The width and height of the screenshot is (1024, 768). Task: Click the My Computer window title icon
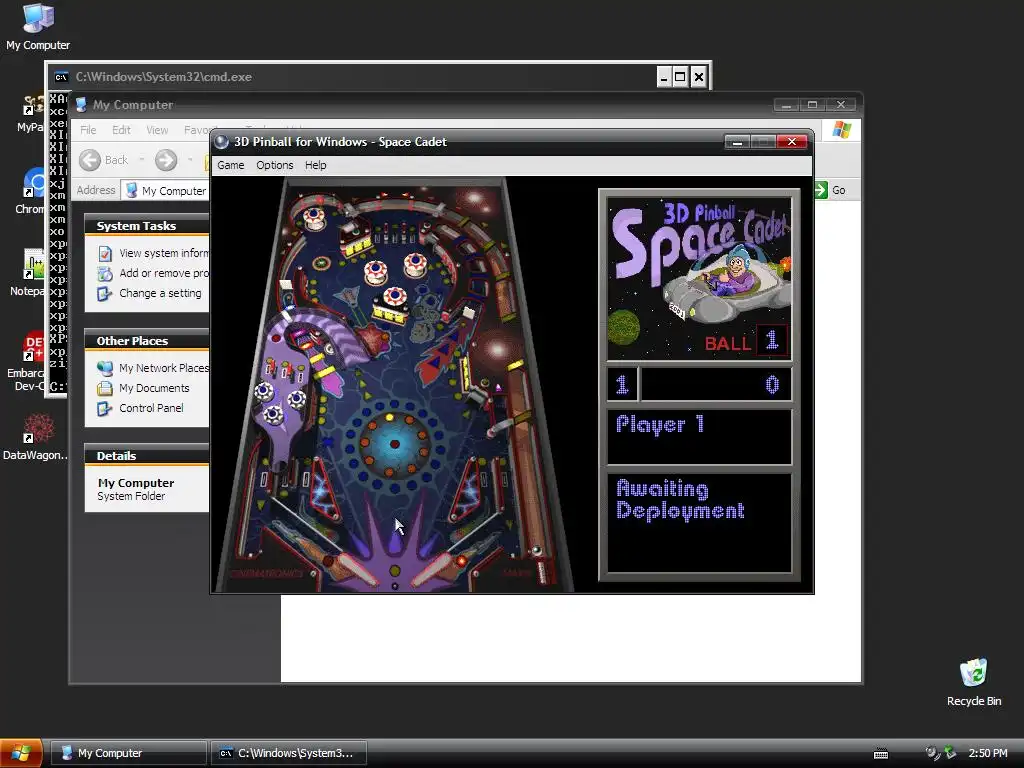pos(81,104)
